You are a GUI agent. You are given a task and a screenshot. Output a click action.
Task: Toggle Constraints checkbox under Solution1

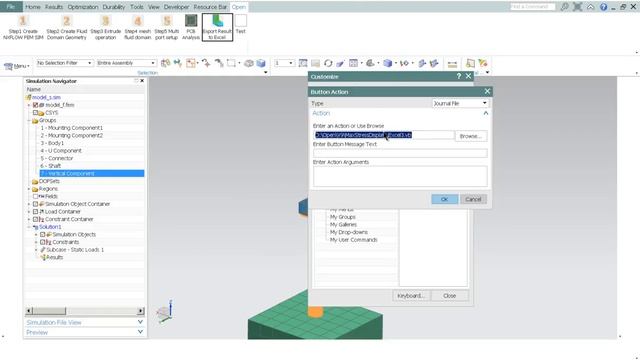[x=42, y=242]
